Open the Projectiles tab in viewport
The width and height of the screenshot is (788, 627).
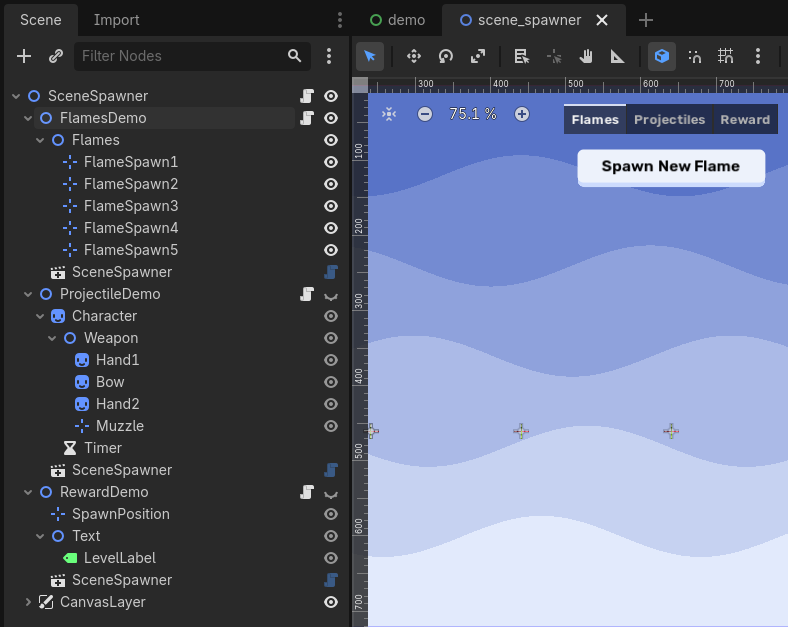(669, 120)
